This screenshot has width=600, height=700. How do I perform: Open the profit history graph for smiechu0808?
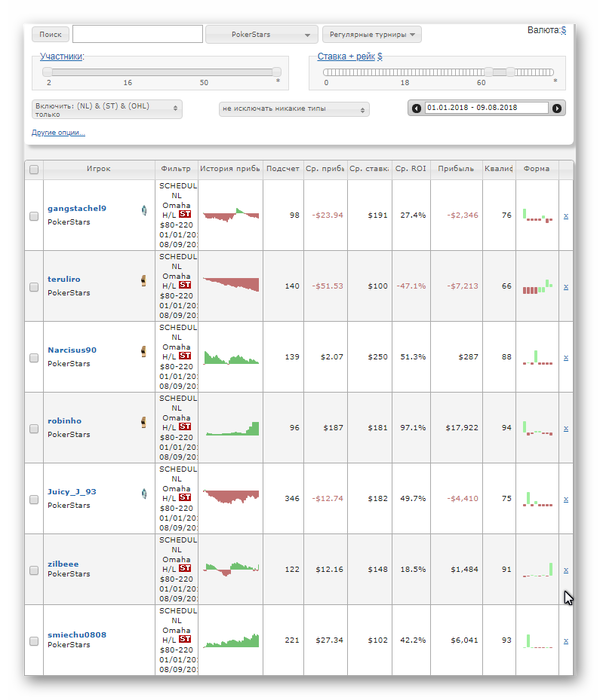[x=231, y=641]
